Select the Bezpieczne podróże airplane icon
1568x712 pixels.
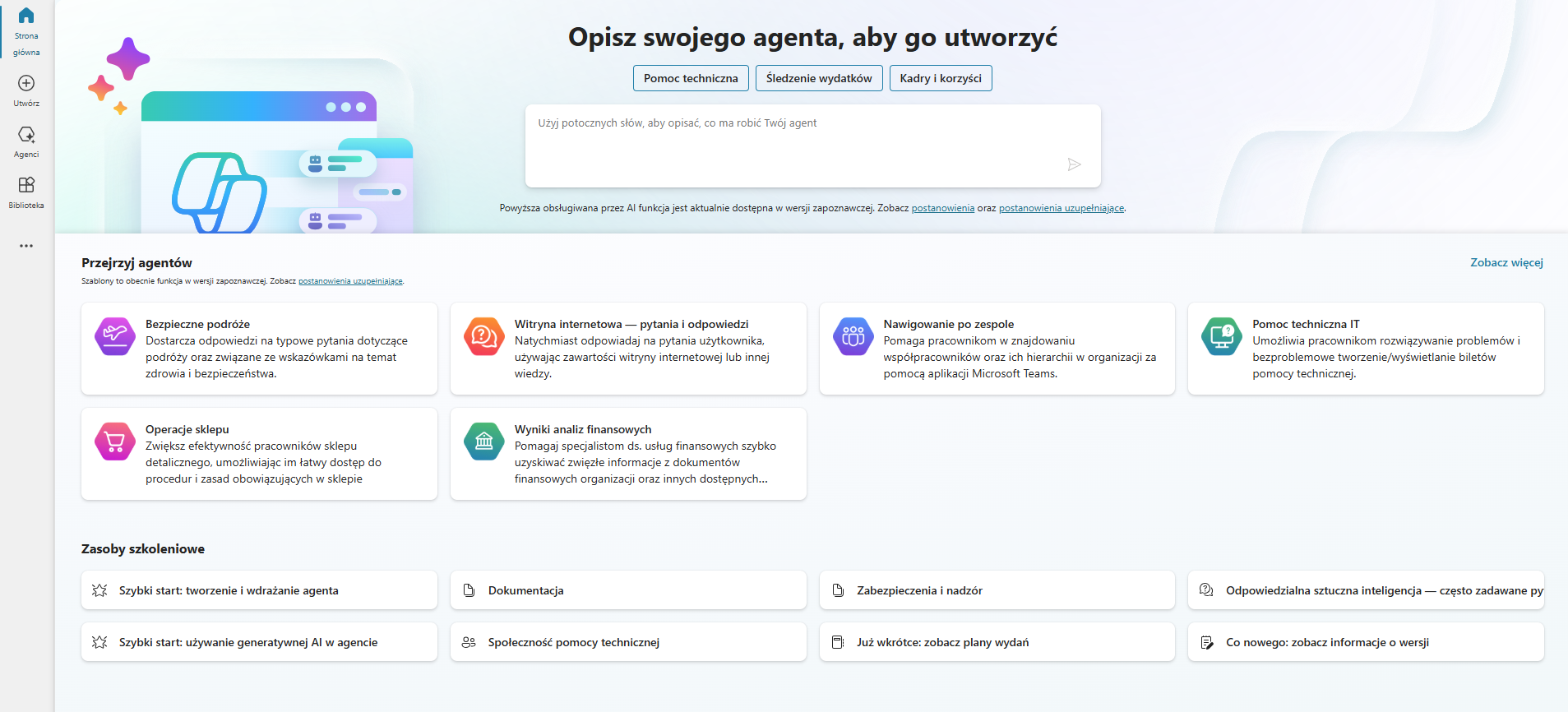point(115,336)
